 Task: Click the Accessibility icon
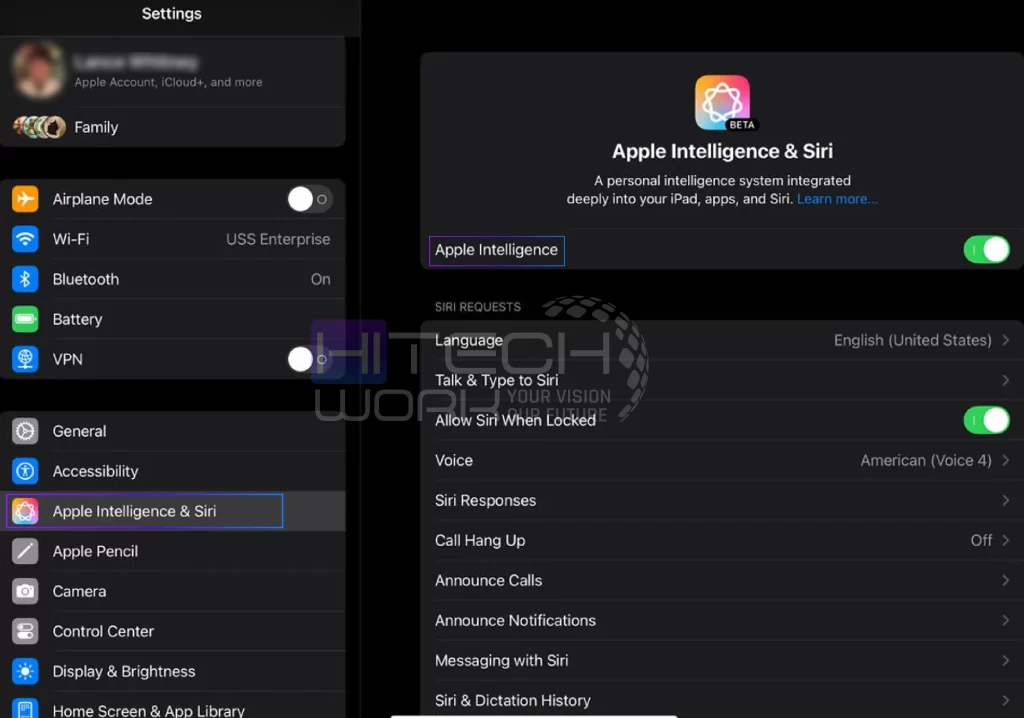[25, 471]
